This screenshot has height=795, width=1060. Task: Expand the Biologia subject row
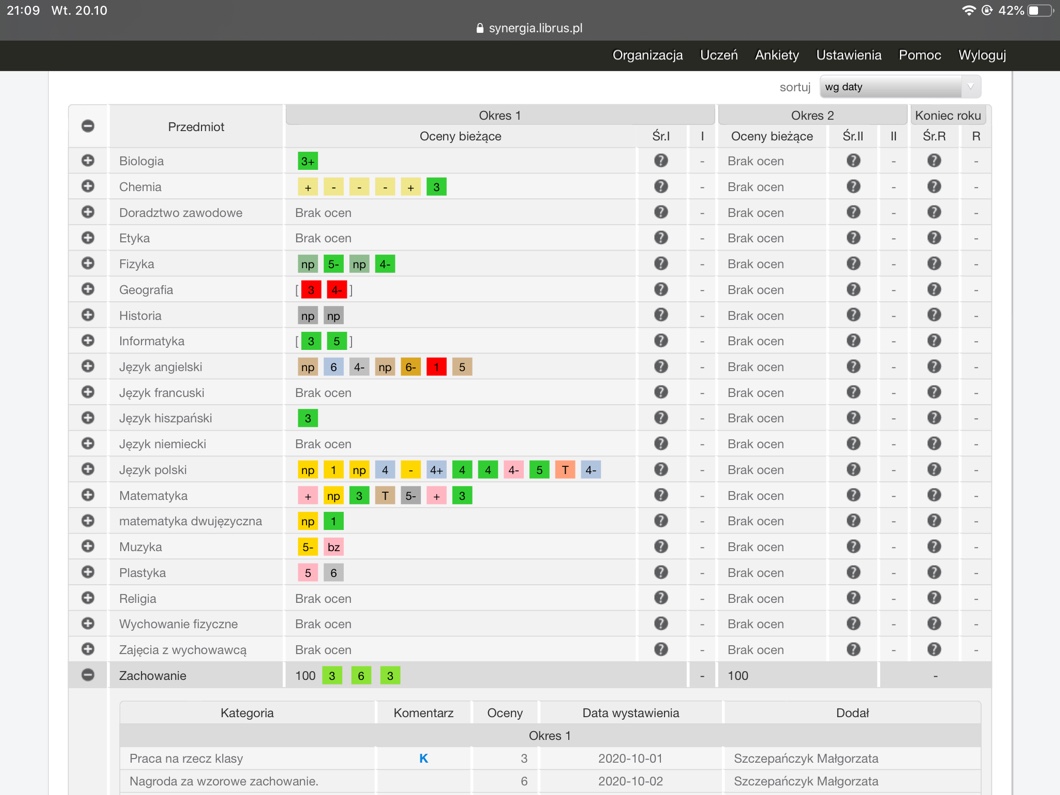tap(88, 161)
